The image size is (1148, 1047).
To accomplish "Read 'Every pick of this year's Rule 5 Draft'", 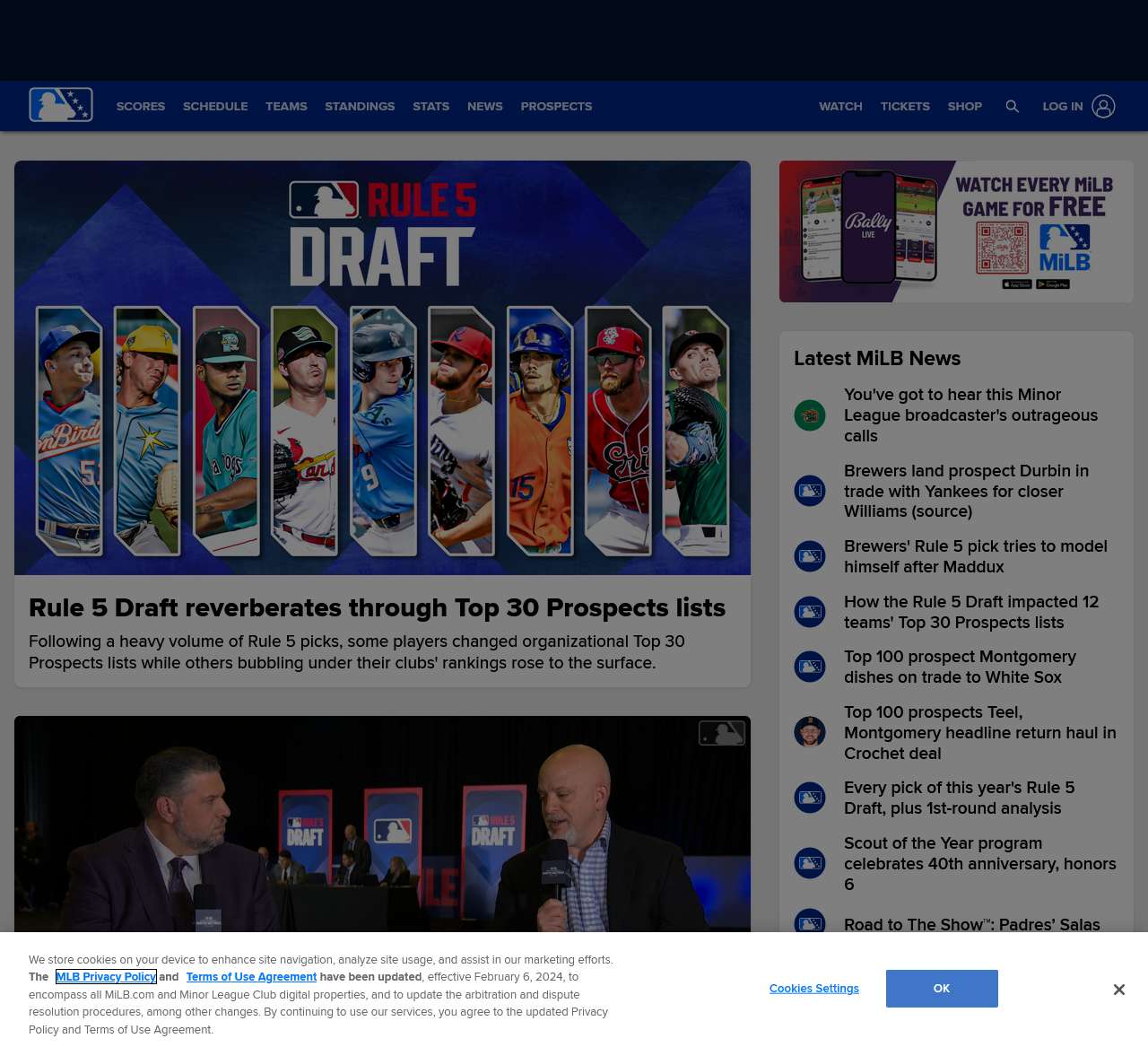I will click(x=959, y=798).
